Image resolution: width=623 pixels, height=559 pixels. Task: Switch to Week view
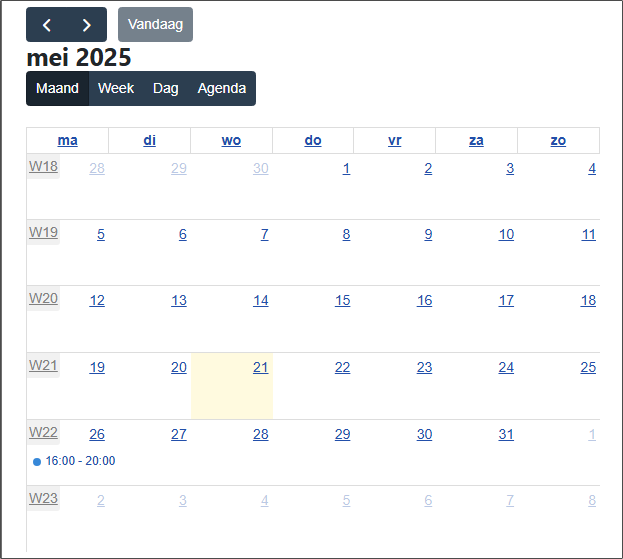[x=116, y=88]
